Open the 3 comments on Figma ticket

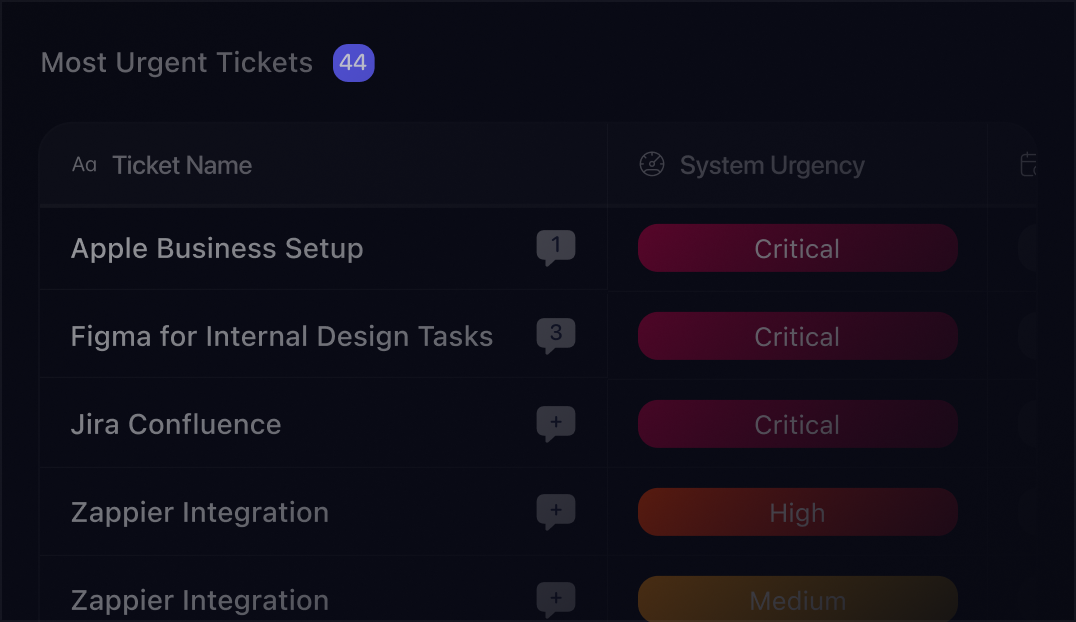click(x=556, y=336)
